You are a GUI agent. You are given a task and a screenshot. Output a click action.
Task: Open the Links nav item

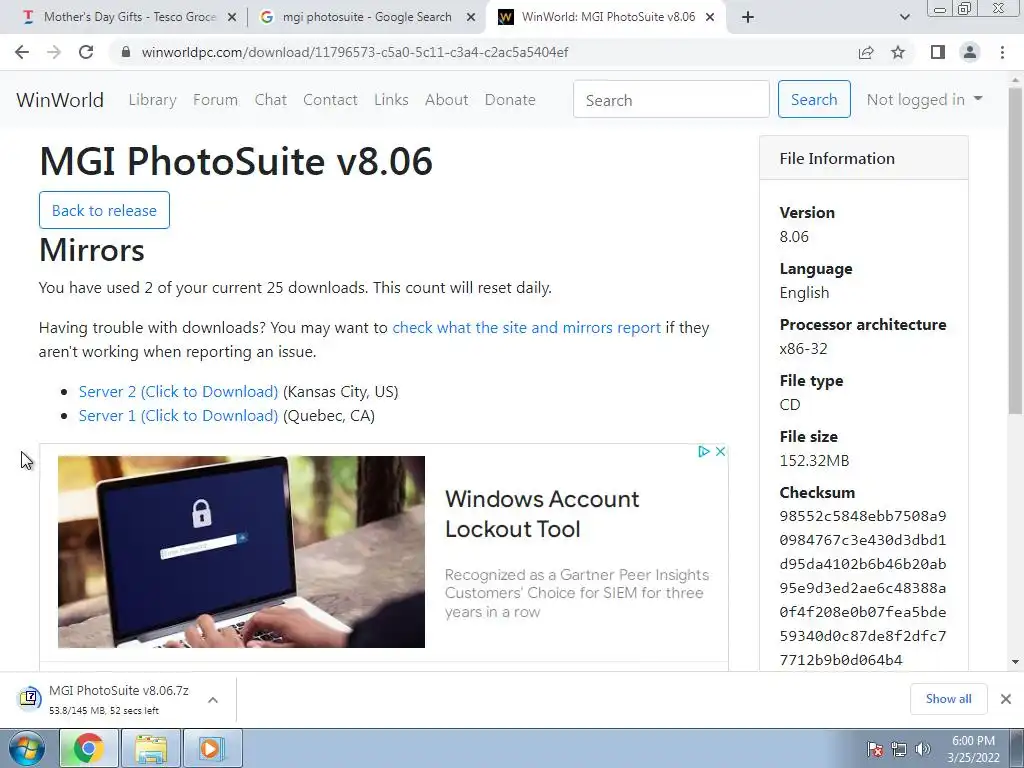(x=391, y=100)
